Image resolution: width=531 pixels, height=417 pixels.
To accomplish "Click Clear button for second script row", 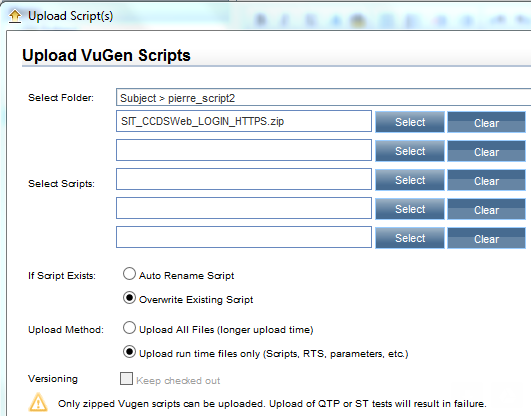I will pyautogui.click(x=486, y=151).
